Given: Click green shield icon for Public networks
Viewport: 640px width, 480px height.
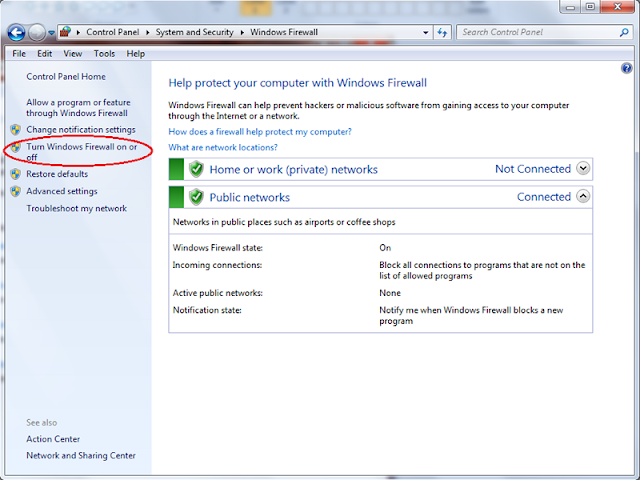Looking at the screenshot, I should (196, 197).
